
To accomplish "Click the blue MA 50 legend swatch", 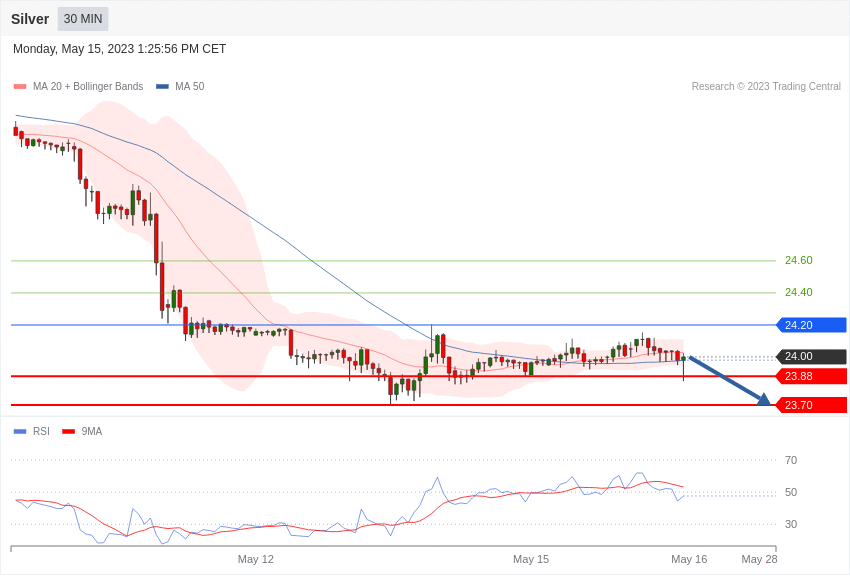I will (163, 87).
